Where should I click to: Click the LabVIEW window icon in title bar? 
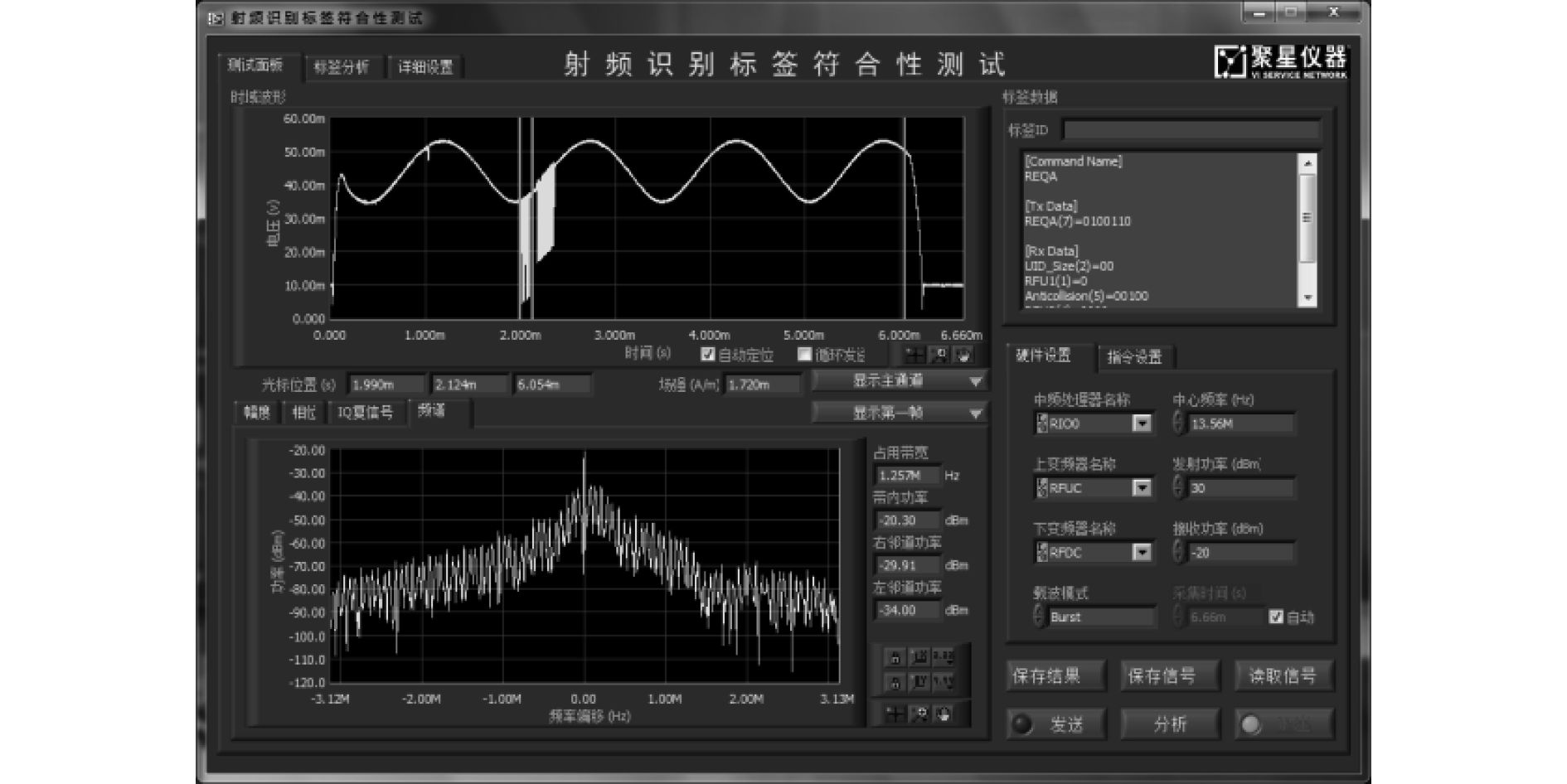click(x=216, y=18)
